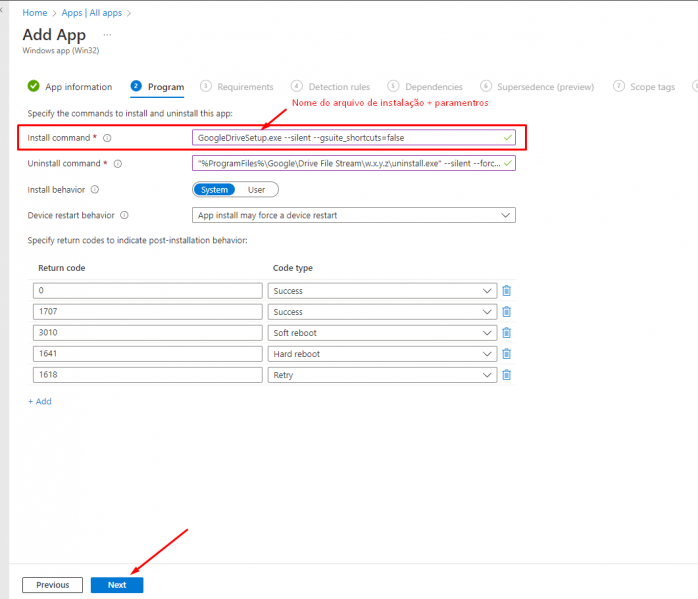698x599 pixels.
Task: Click the Install command input field
Action: [354, 138]
